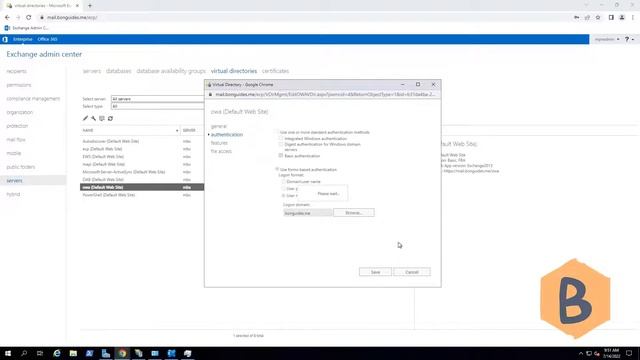Viewport: 640px width, 360px height.
Task: Switch to the servers tab
Action: (92, 71)
